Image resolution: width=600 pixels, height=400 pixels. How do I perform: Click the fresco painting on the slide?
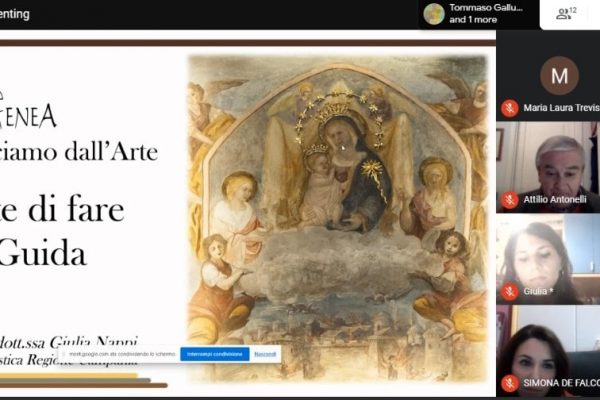point(338,219)
